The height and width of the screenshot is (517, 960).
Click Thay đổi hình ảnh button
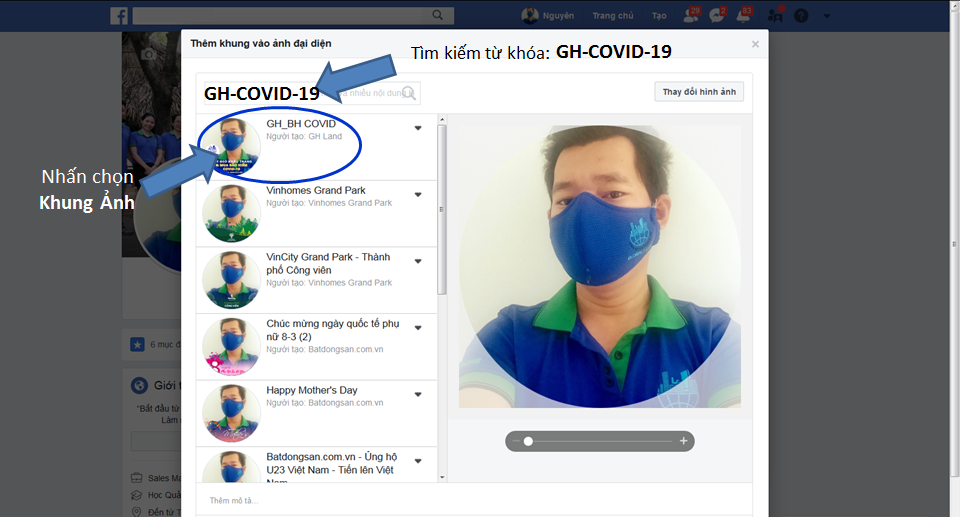pos(699,92)
